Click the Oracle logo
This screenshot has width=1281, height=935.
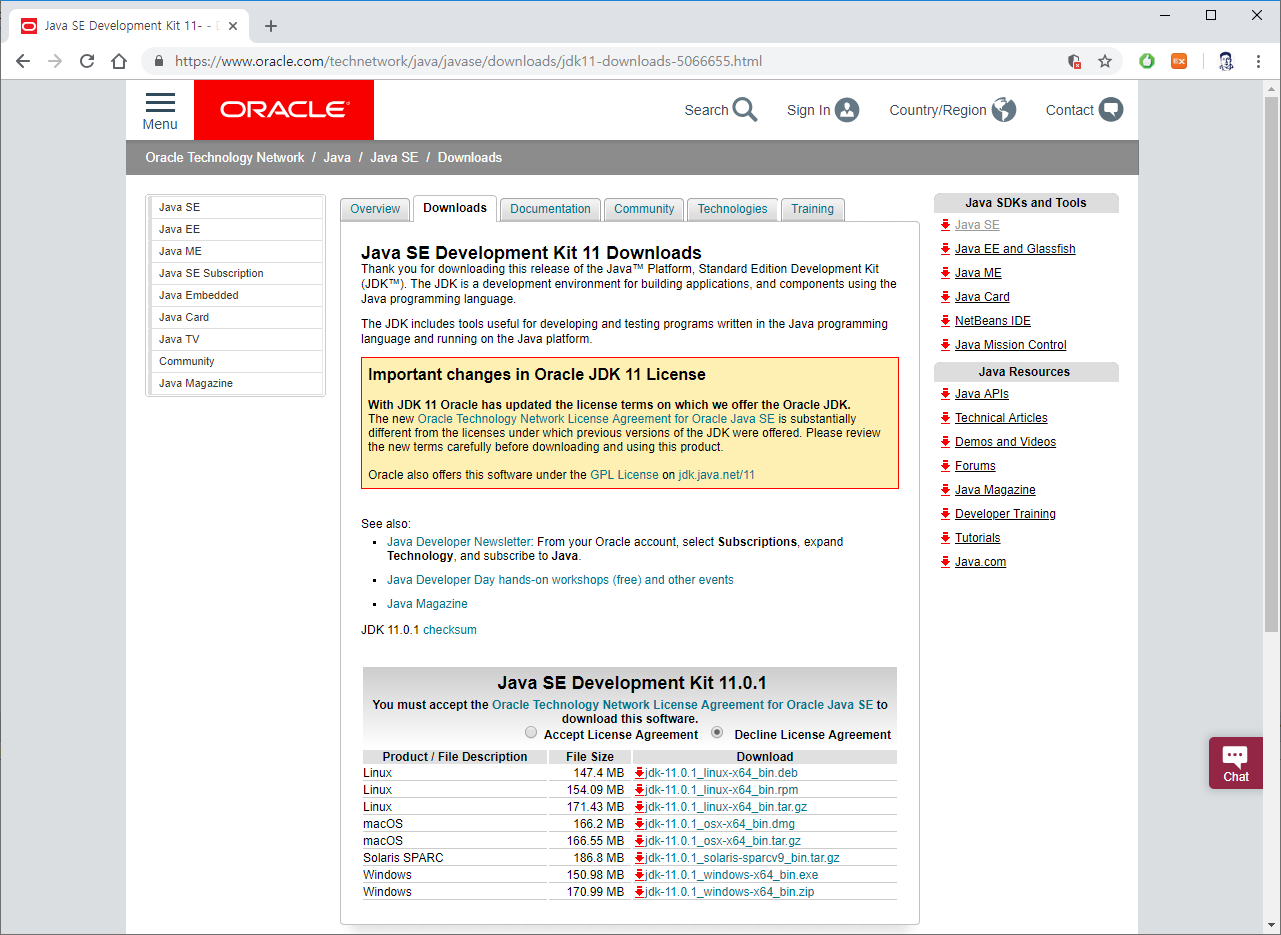[x=284, y=110]
